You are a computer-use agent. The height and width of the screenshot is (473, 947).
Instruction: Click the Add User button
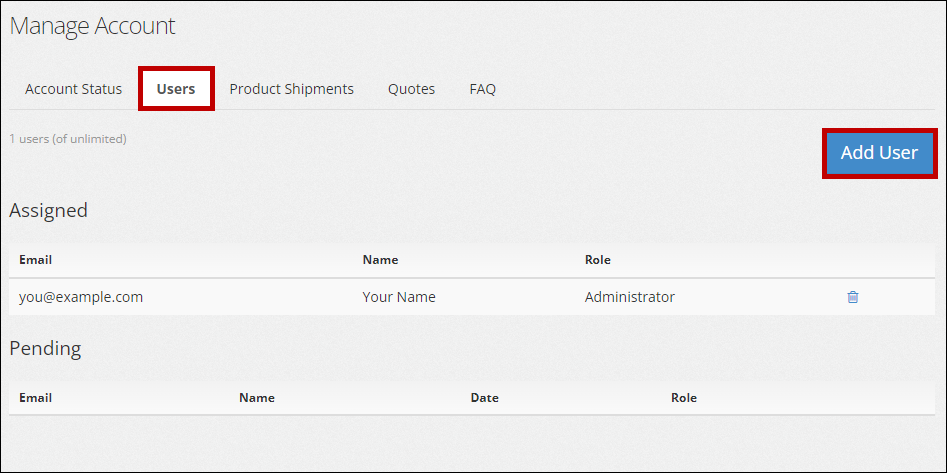pyautogui.click(x=879, y=153)
